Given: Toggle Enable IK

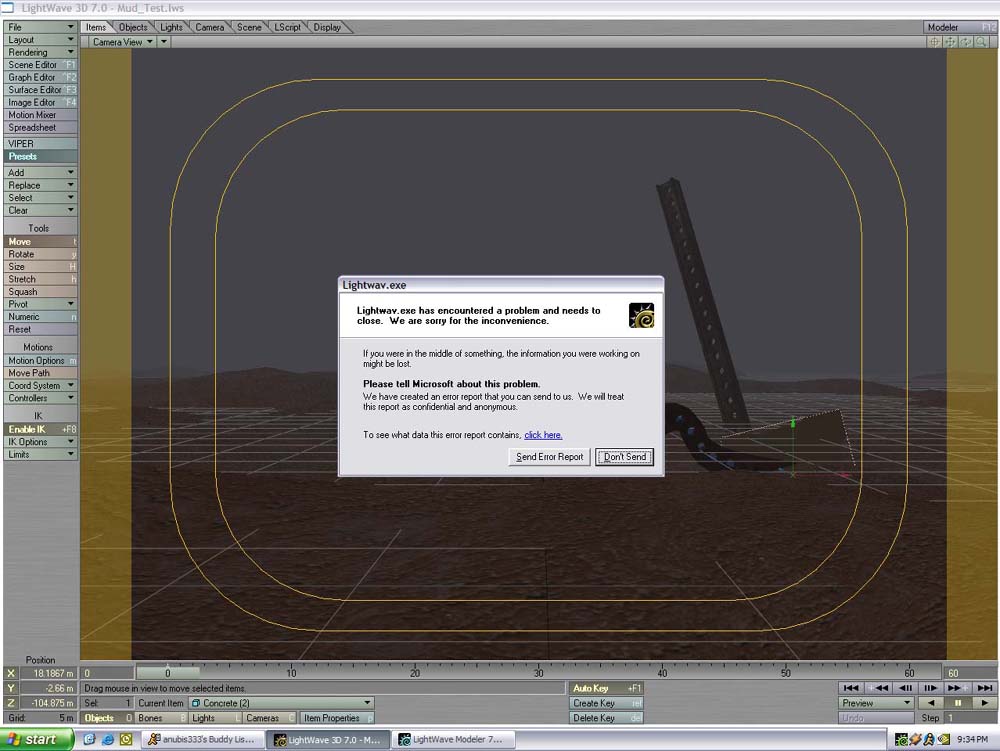Looking at the screenshot, I should point(40,429).
